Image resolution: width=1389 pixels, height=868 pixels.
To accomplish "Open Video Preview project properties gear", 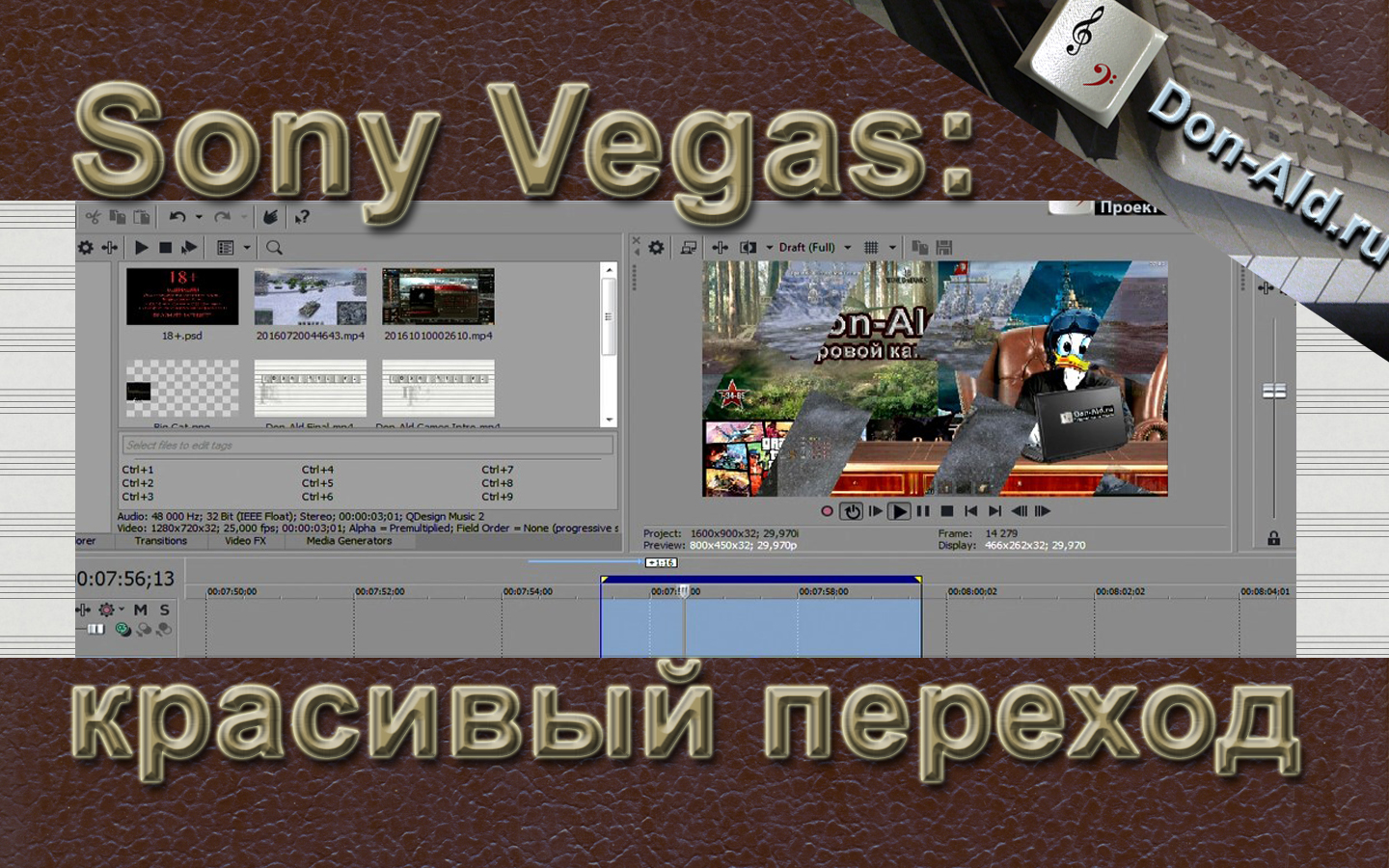I will coord(657,248).
